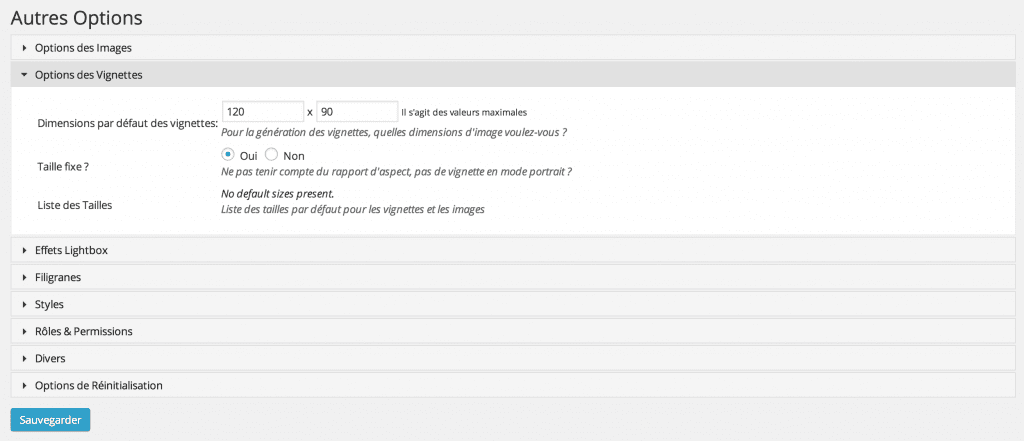Select the Non radio button
Image resolution: width=1024 pixels, height=441 pixels.
pos(272,155)
